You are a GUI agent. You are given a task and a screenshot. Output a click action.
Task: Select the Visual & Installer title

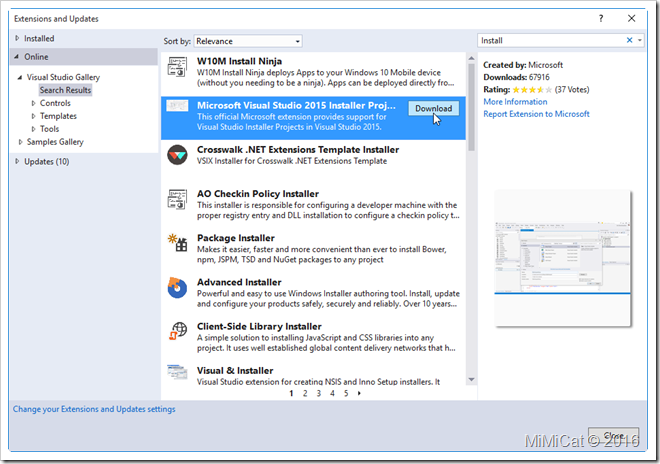[x=235, y=371]
